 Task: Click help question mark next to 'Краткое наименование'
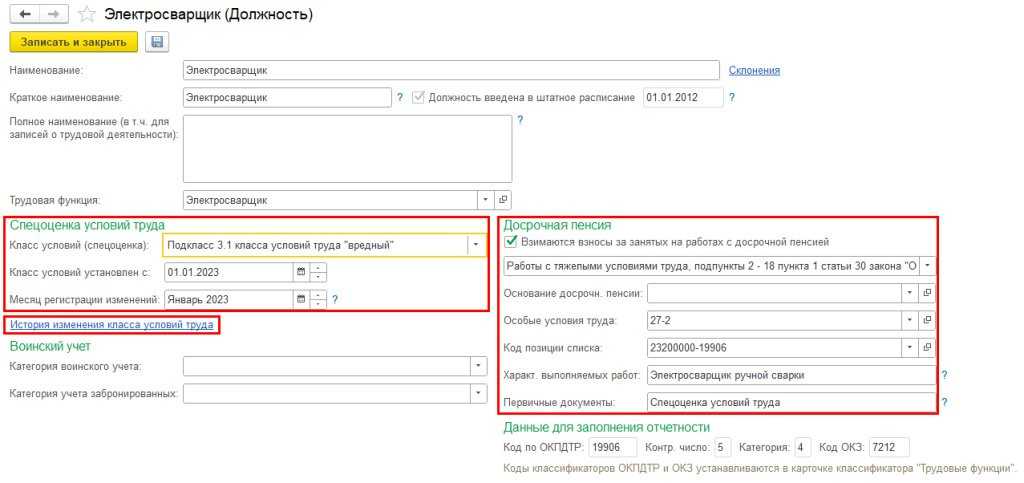pos(400,97)
